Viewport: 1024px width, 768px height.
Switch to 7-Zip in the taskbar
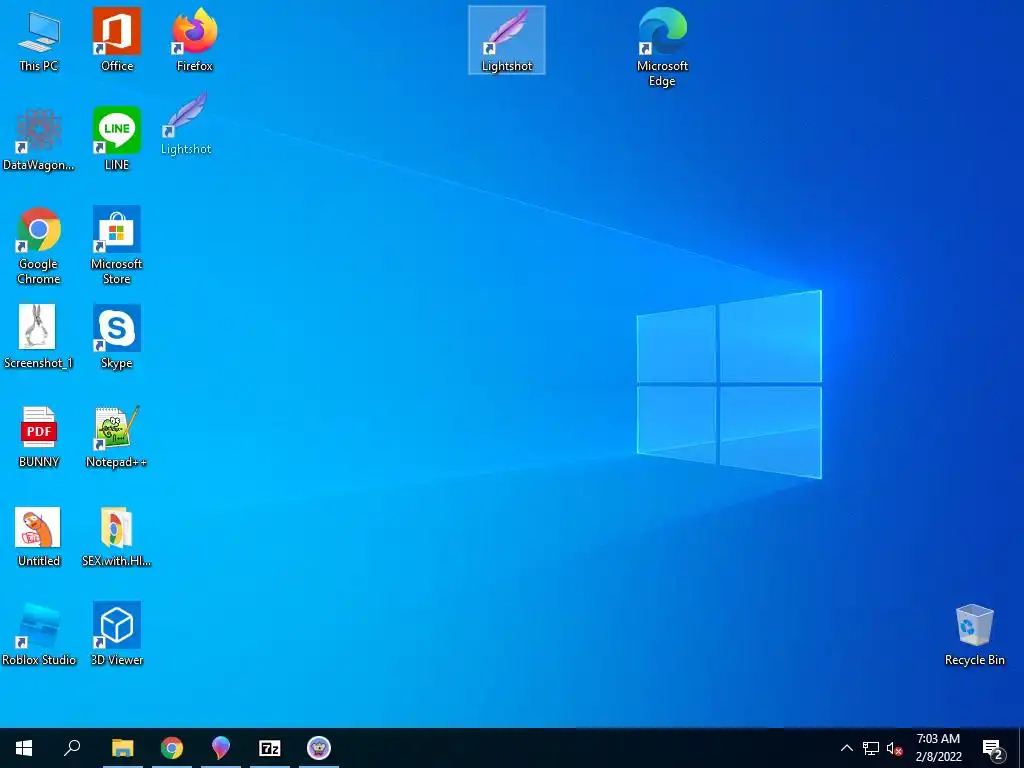point(270,748)
